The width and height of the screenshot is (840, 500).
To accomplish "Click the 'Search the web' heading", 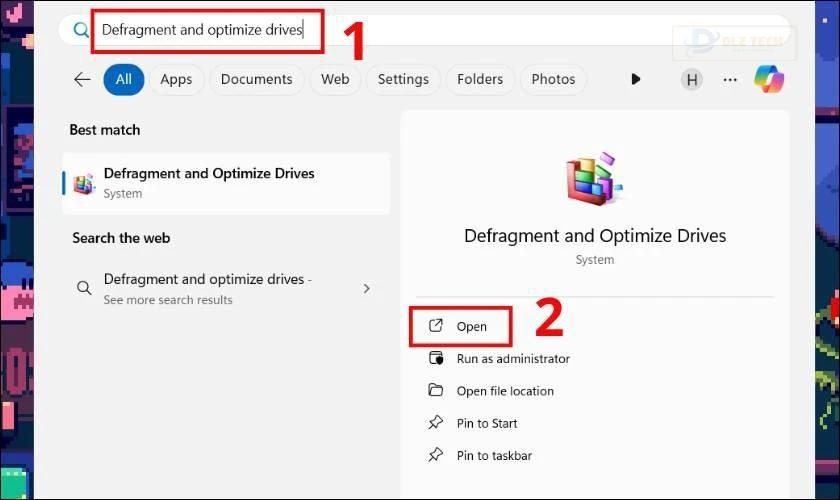I will click(121, 238).
